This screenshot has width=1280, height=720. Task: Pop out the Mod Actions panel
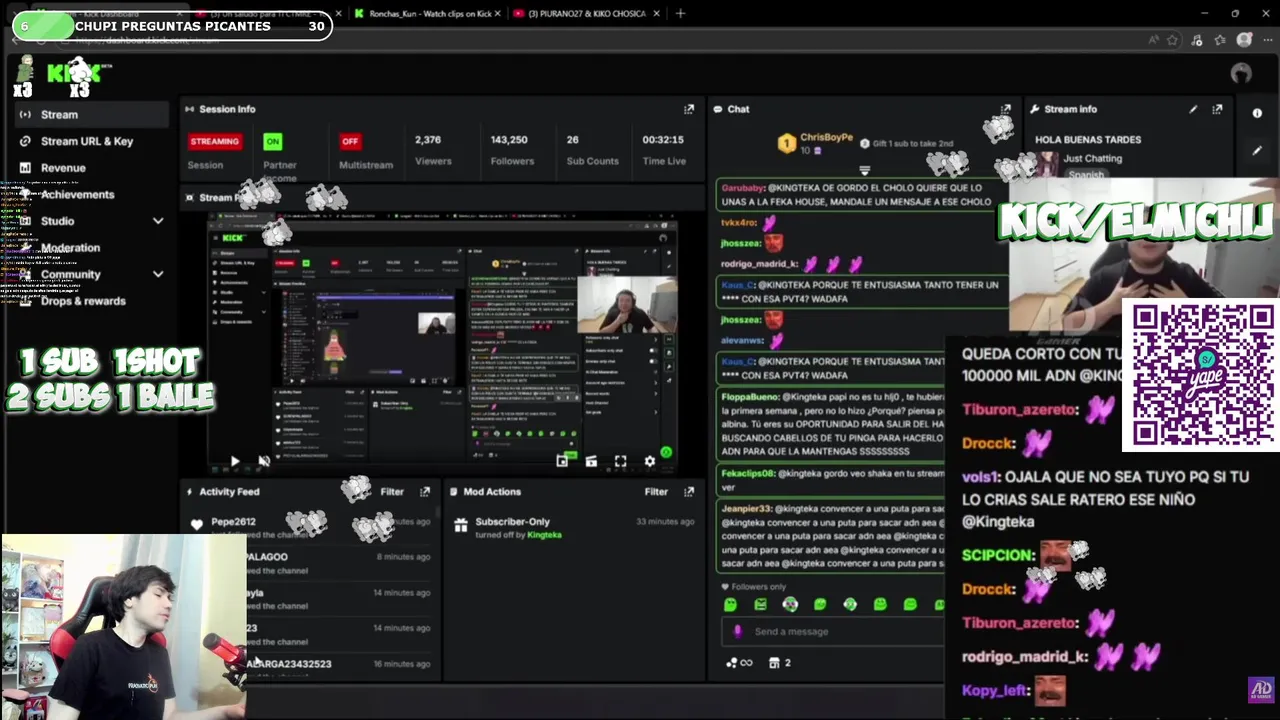click(688, 492)
